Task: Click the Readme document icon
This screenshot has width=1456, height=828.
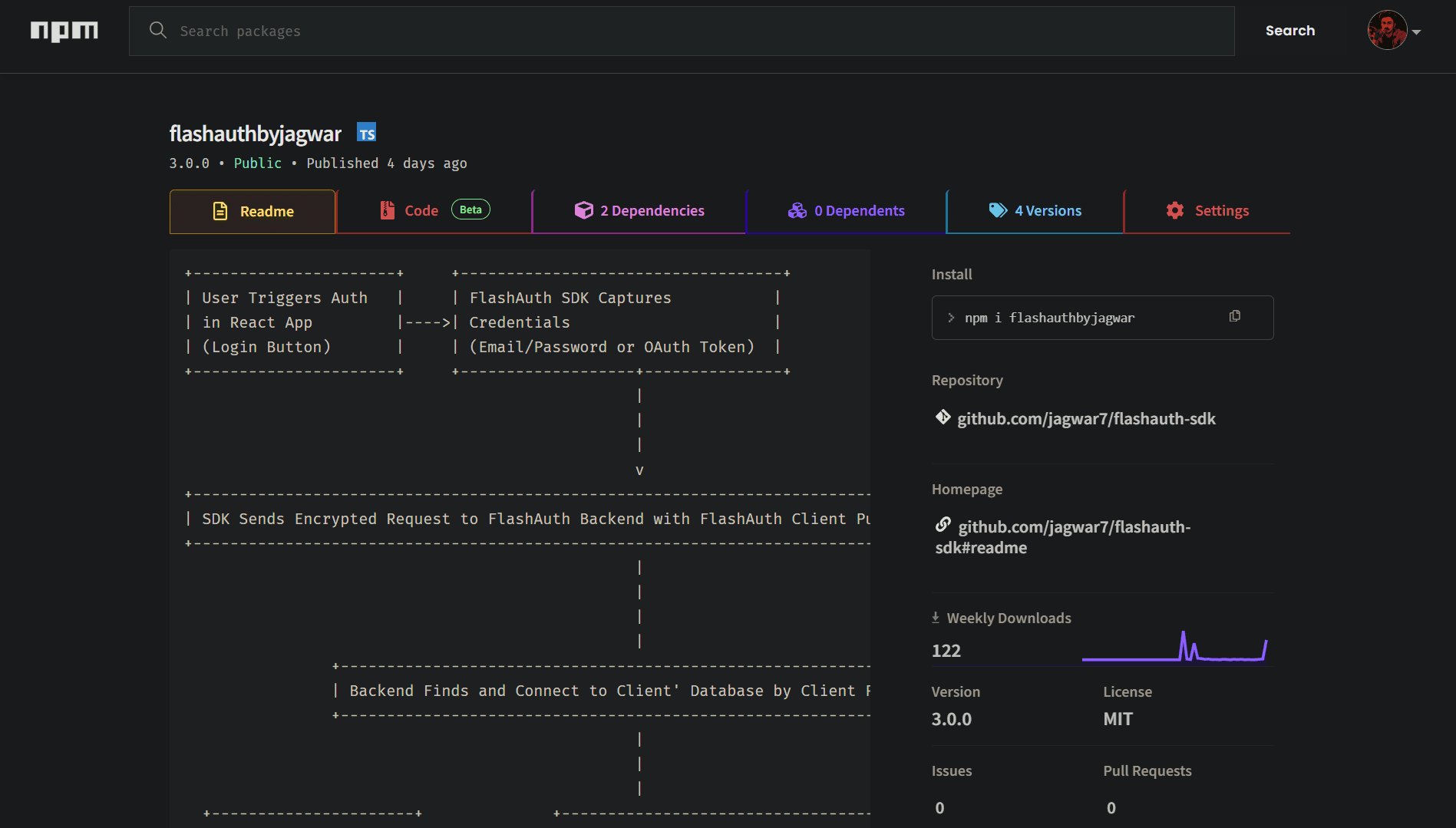Action: tap(220, 210)
